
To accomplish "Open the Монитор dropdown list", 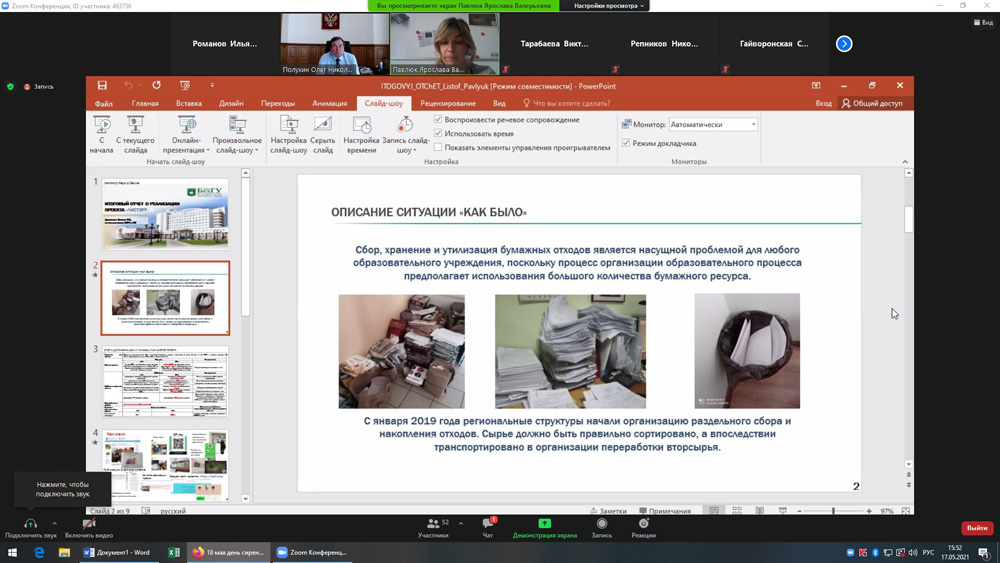I will (753, 125).
